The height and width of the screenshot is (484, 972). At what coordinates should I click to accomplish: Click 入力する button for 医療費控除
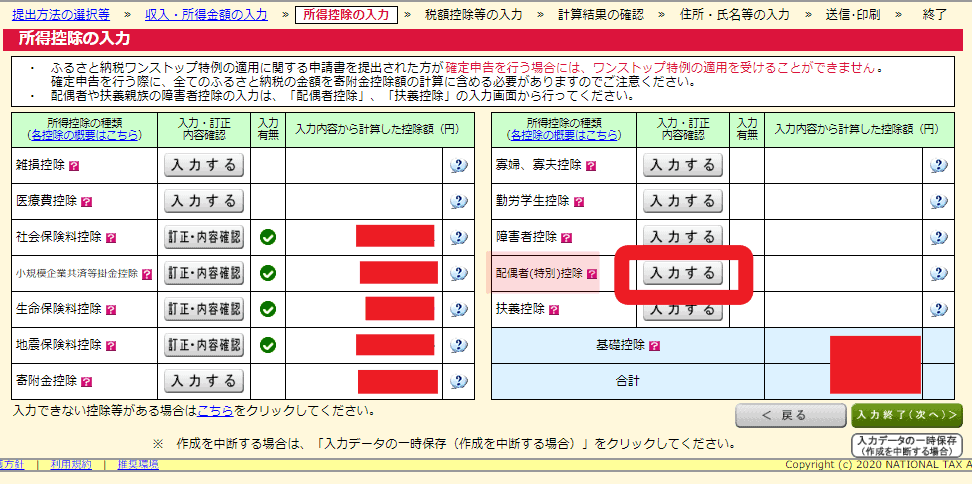tap(204, 201)
